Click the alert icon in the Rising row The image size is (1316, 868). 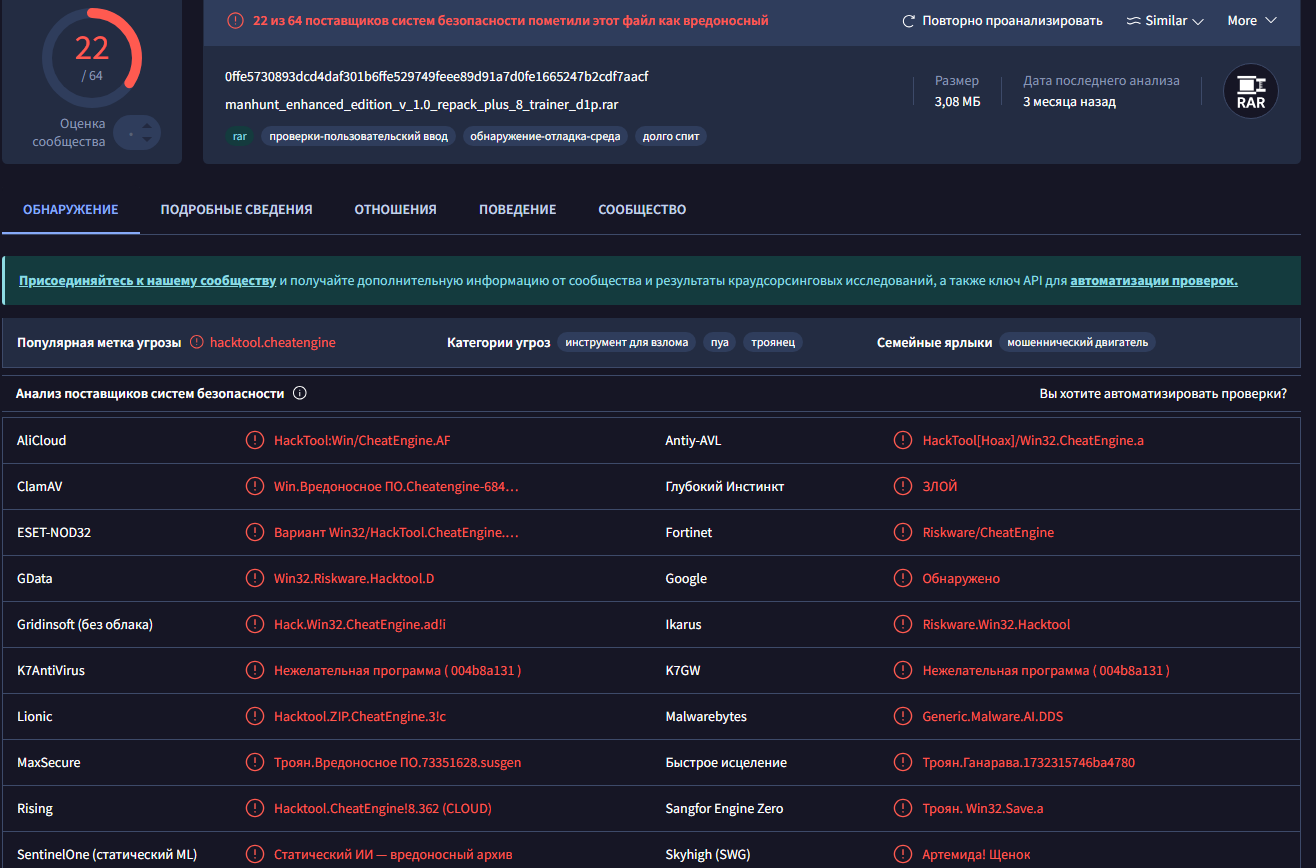tap(255, 808)
